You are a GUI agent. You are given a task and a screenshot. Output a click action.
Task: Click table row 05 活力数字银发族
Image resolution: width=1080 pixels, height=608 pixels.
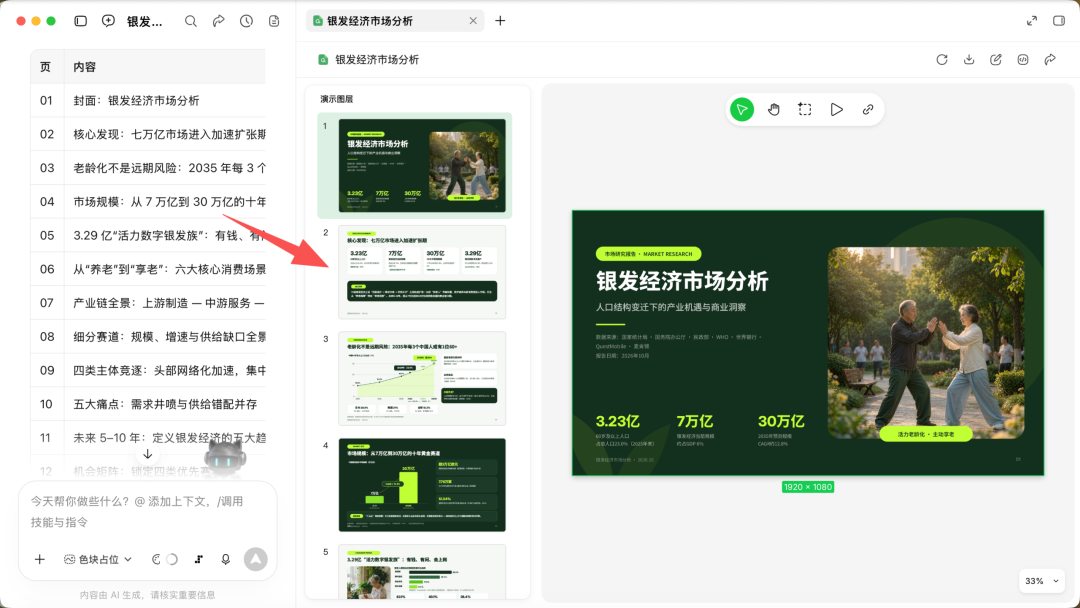tap(147, 235)
